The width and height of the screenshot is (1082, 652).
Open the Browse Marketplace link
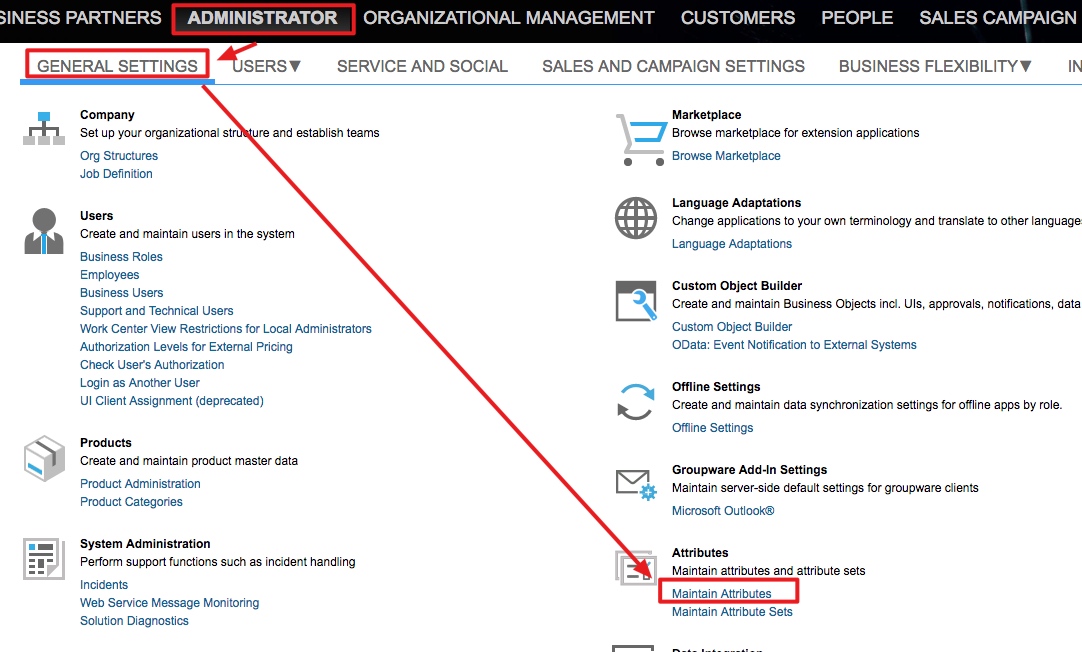tap(726, 156)
